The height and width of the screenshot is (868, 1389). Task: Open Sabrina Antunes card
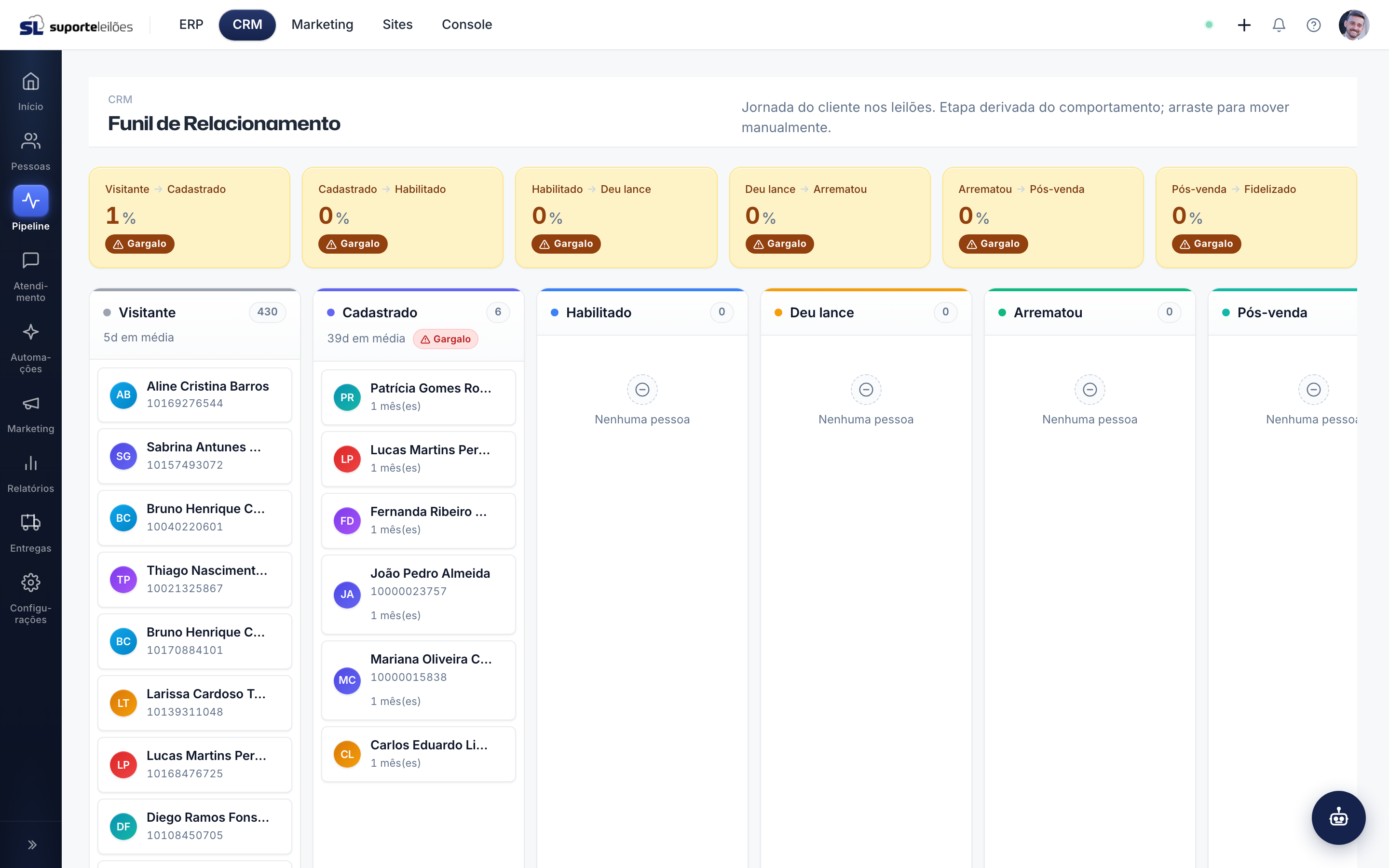tap(194, 456)
